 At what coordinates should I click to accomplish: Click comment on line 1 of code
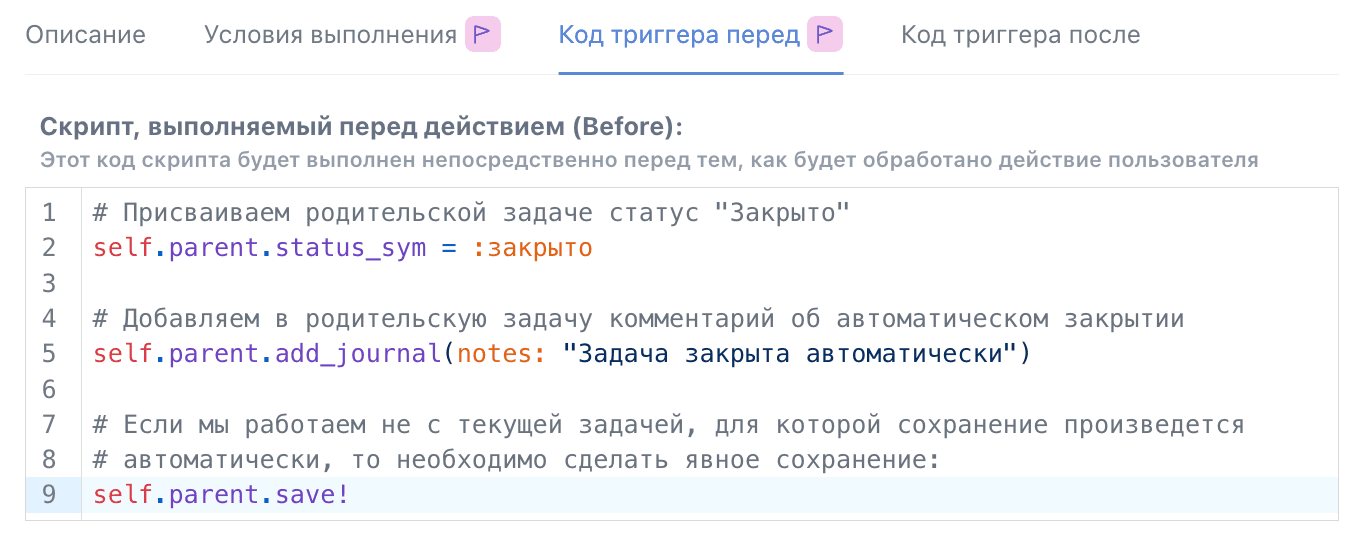pos(471,212)
